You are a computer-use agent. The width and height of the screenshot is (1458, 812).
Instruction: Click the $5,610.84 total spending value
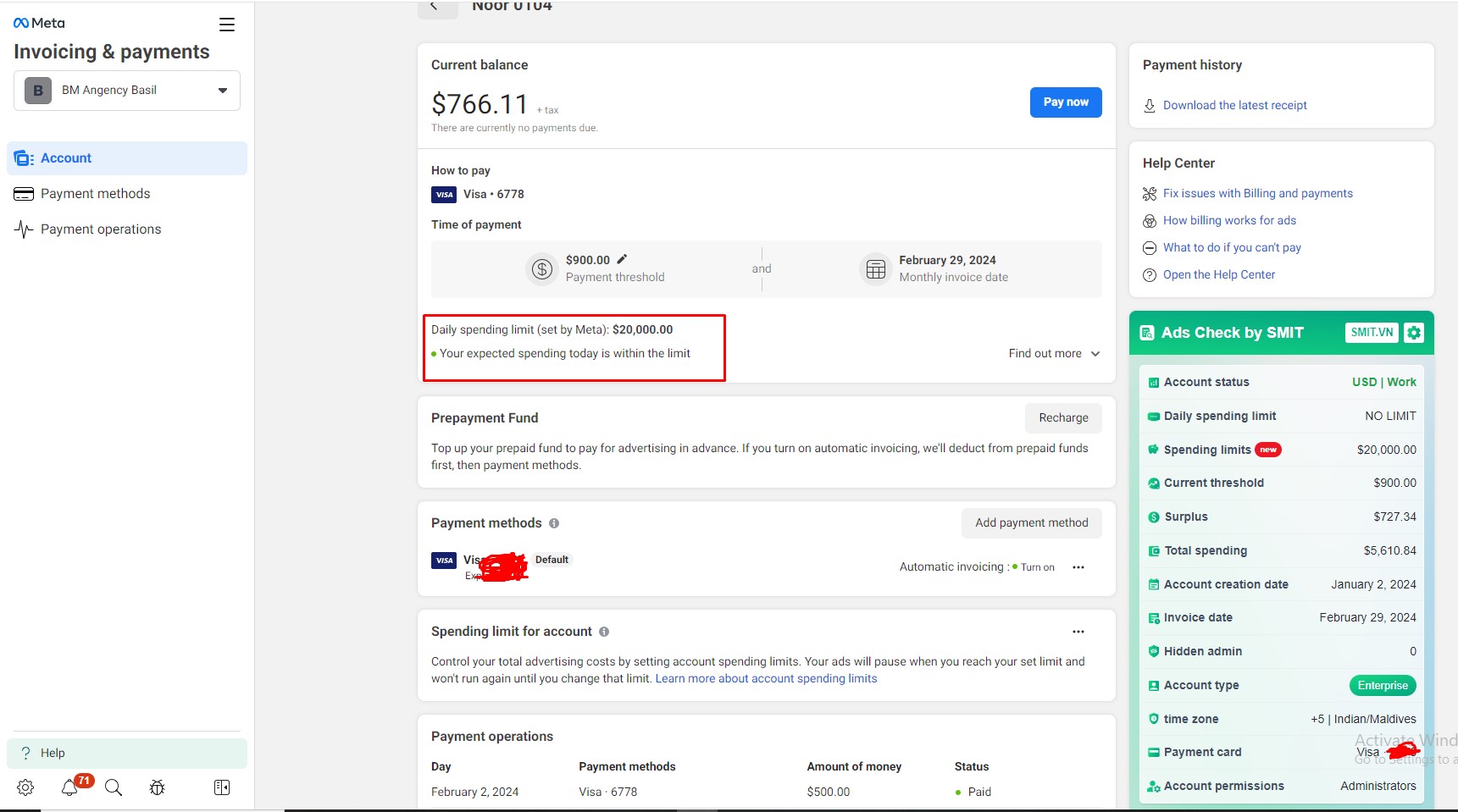[x=1389, y=551]
